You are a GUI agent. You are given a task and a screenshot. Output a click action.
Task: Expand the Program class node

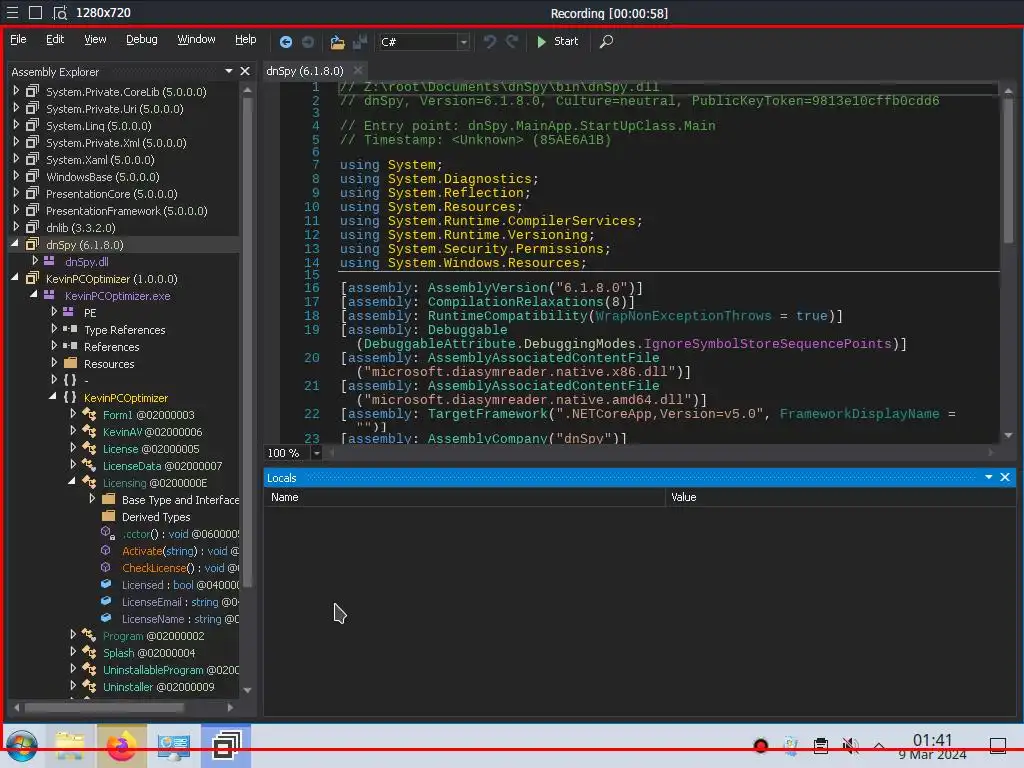pyautogui.click(x=73, y=634)
